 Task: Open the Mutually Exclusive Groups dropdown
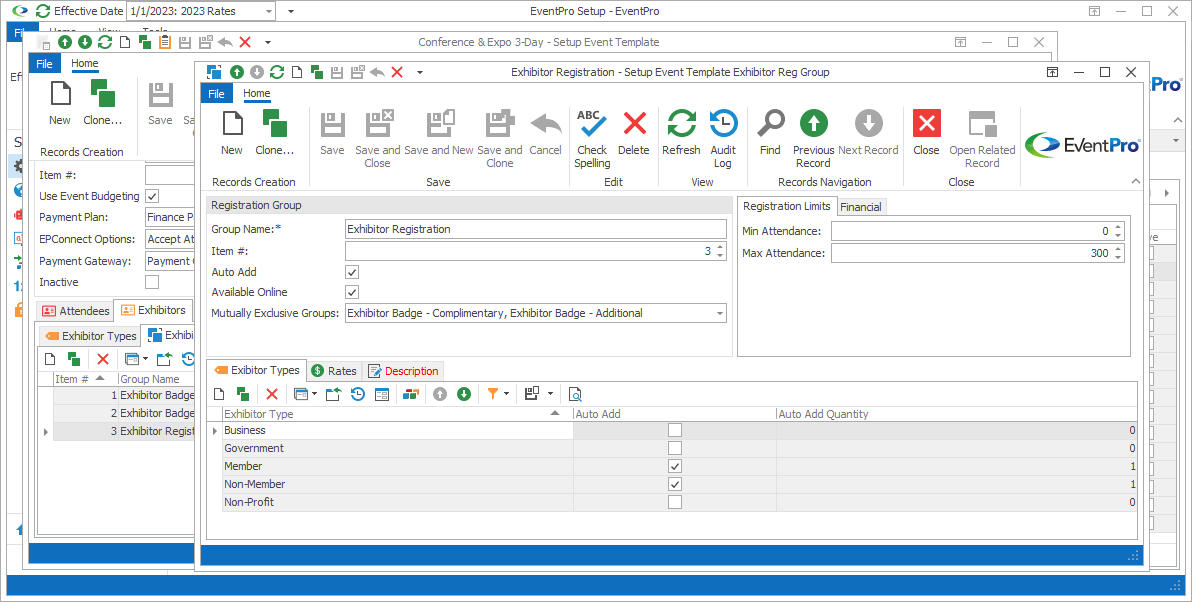pyautogui.click(x=719, y=313)
